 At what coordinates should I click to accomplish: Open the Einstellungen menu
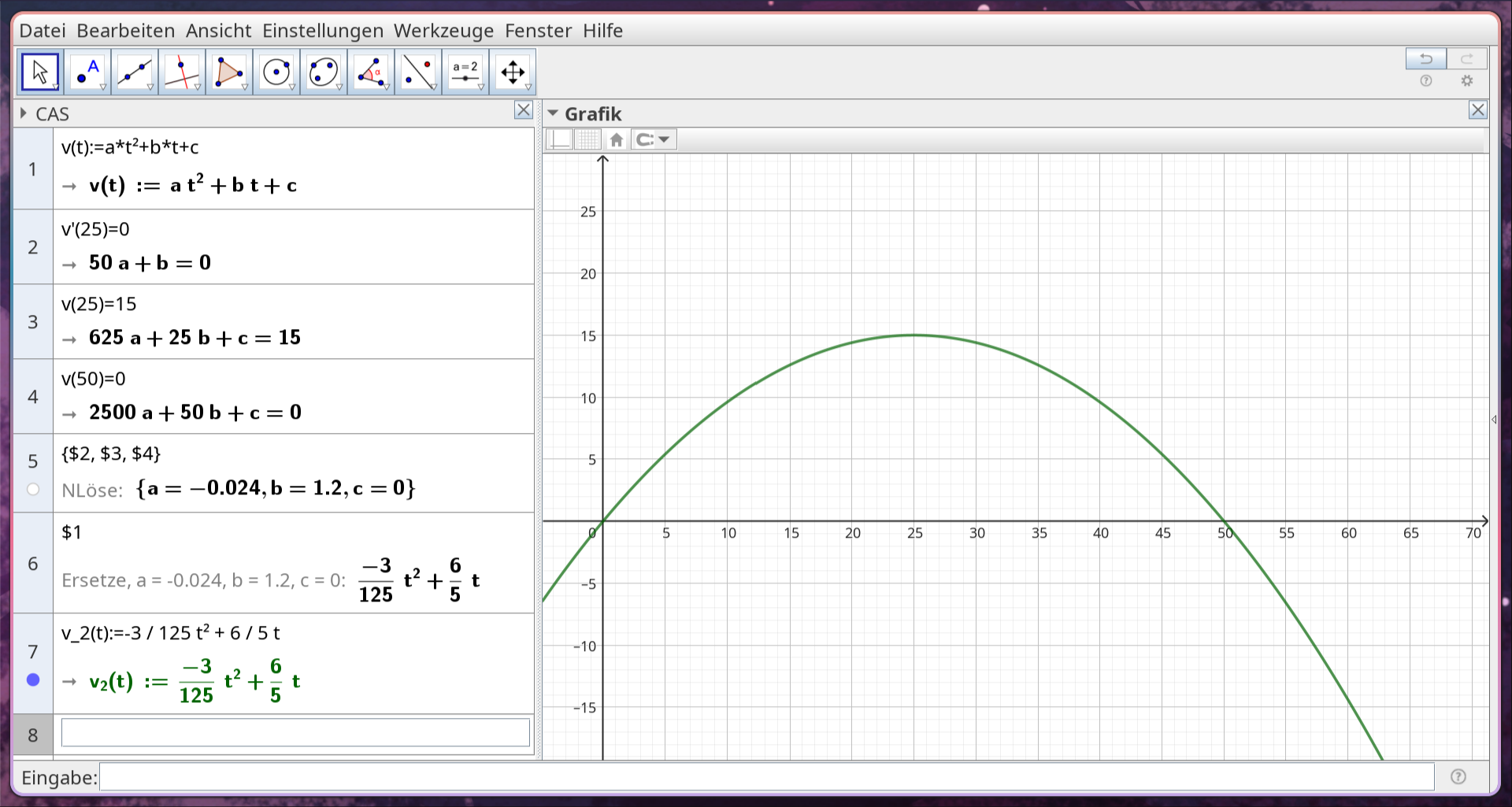pyautogui.click(x=323, y=31)
